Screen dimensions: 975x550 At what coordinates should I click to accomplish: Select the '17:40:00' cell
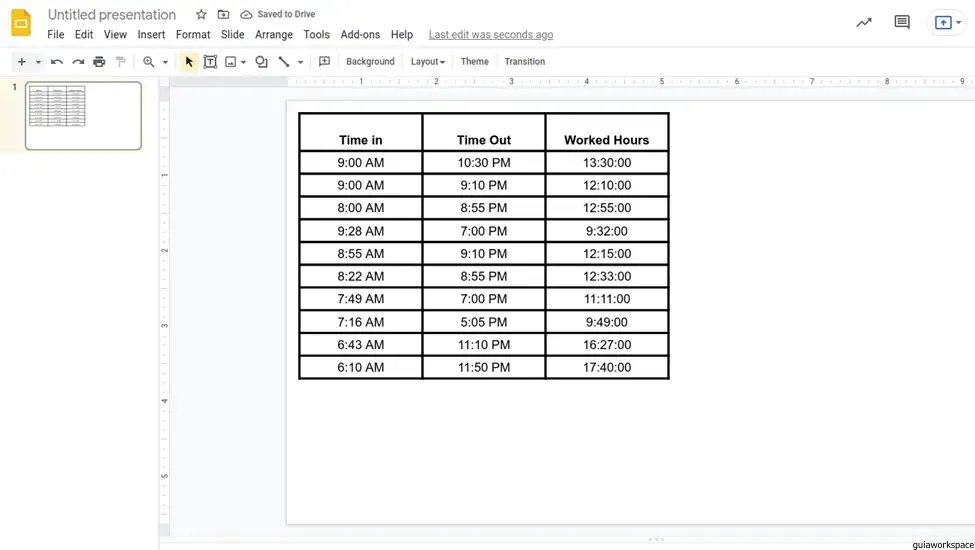click(x=607, y=367)
